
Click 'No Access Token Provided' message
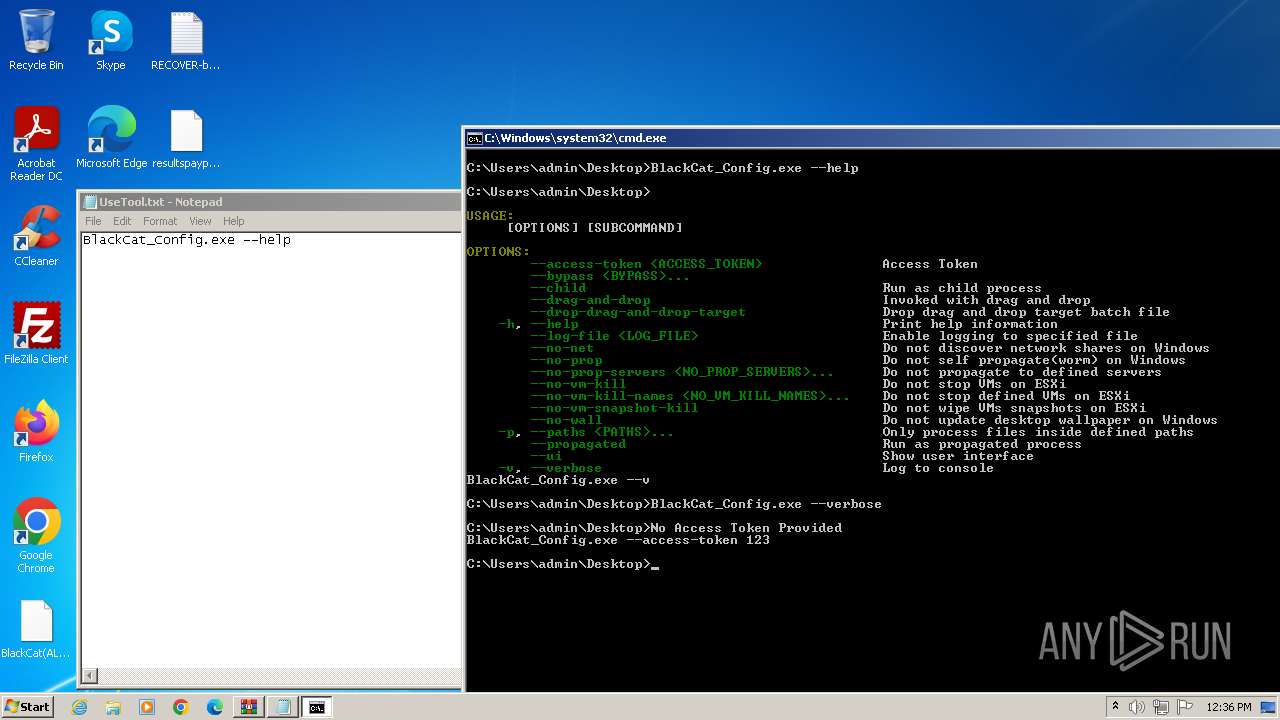point(746,528)
